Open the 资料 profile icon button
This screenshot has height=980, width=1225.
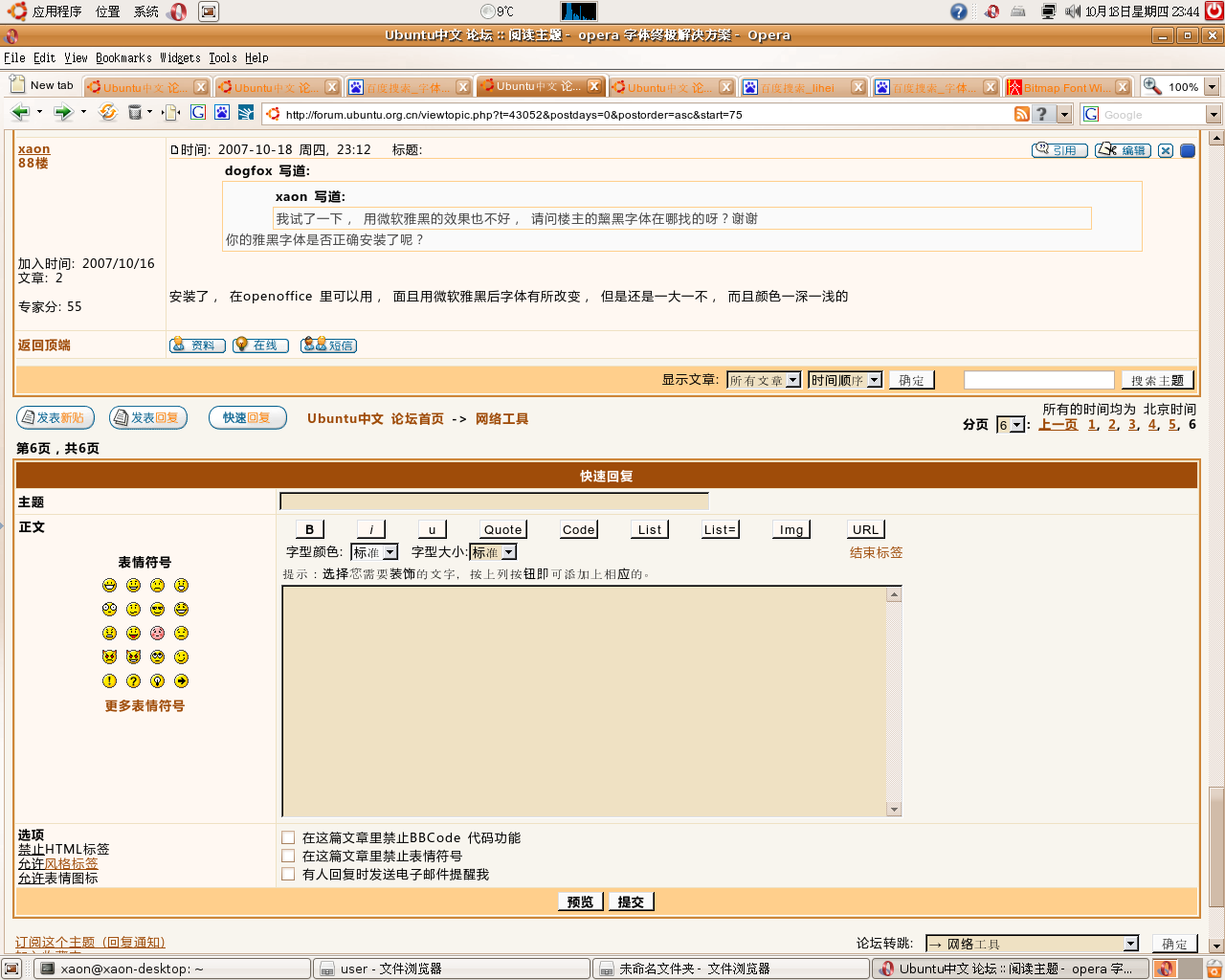tap(197, 345)
